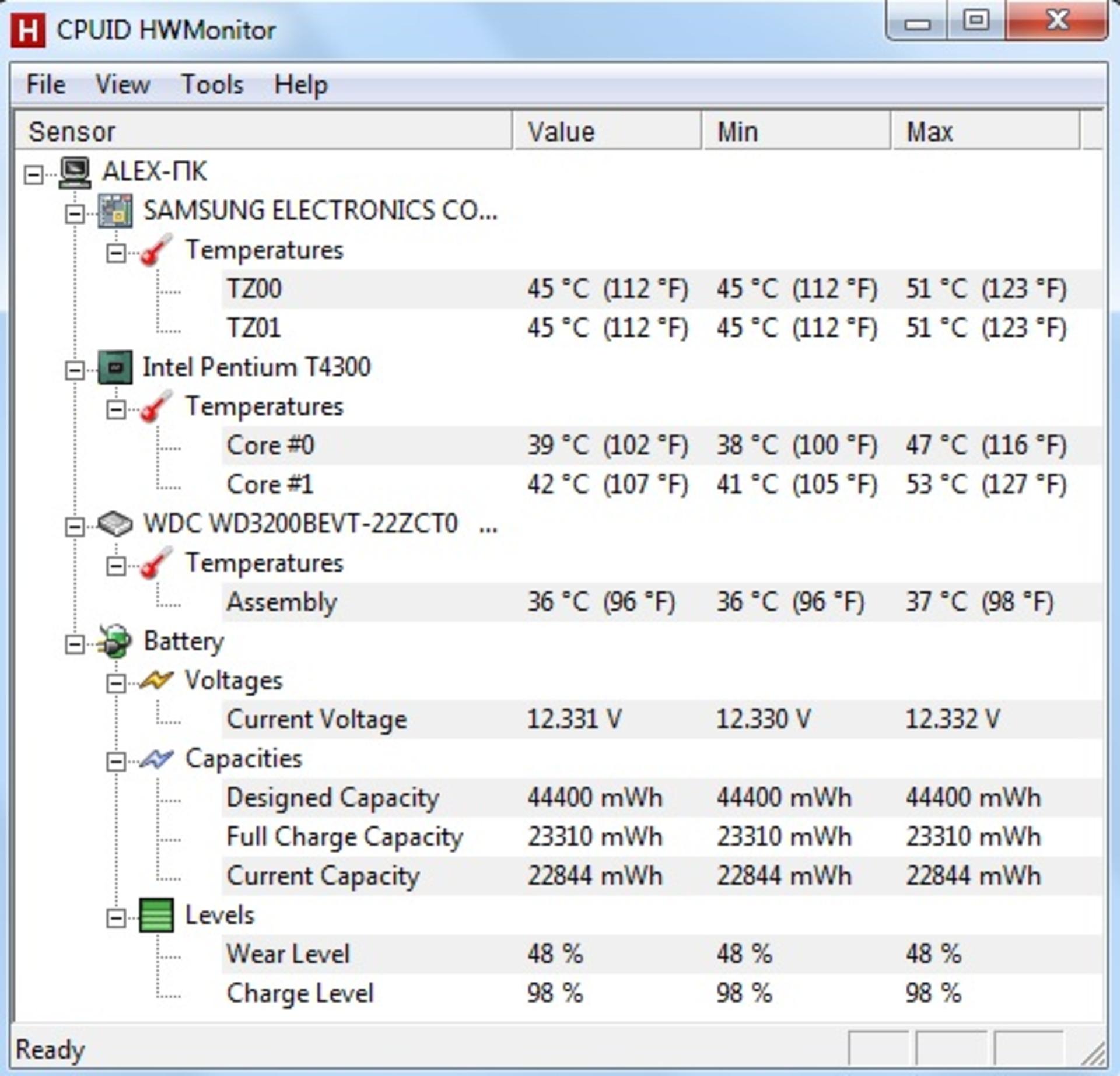The height and width of the screenshot is (1076, 1120).
Task: Click the Intel Pentium T4300 chip icon
Action: click(116, 368)
